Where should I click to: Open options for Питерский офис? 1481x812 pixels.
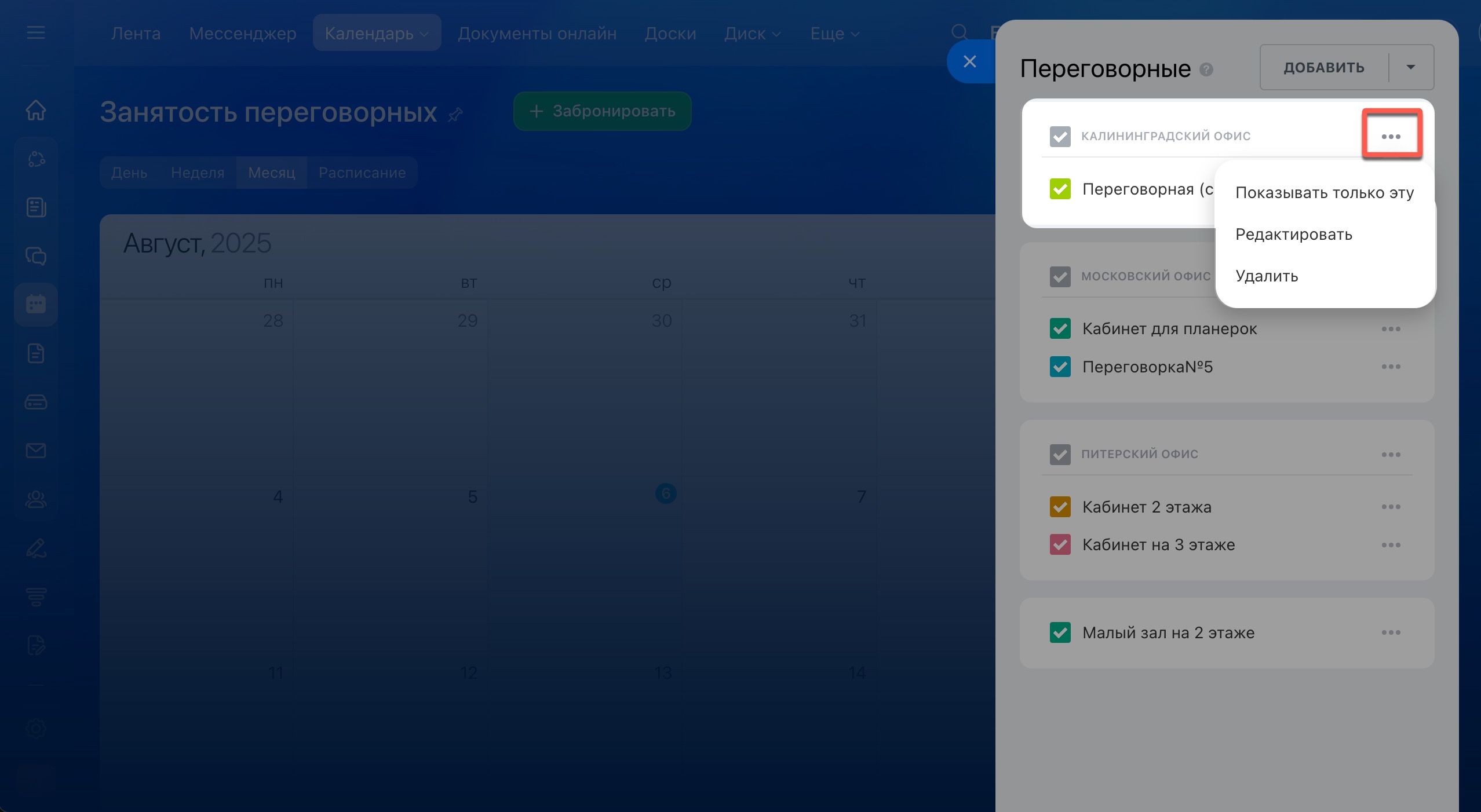point(1391,455)
